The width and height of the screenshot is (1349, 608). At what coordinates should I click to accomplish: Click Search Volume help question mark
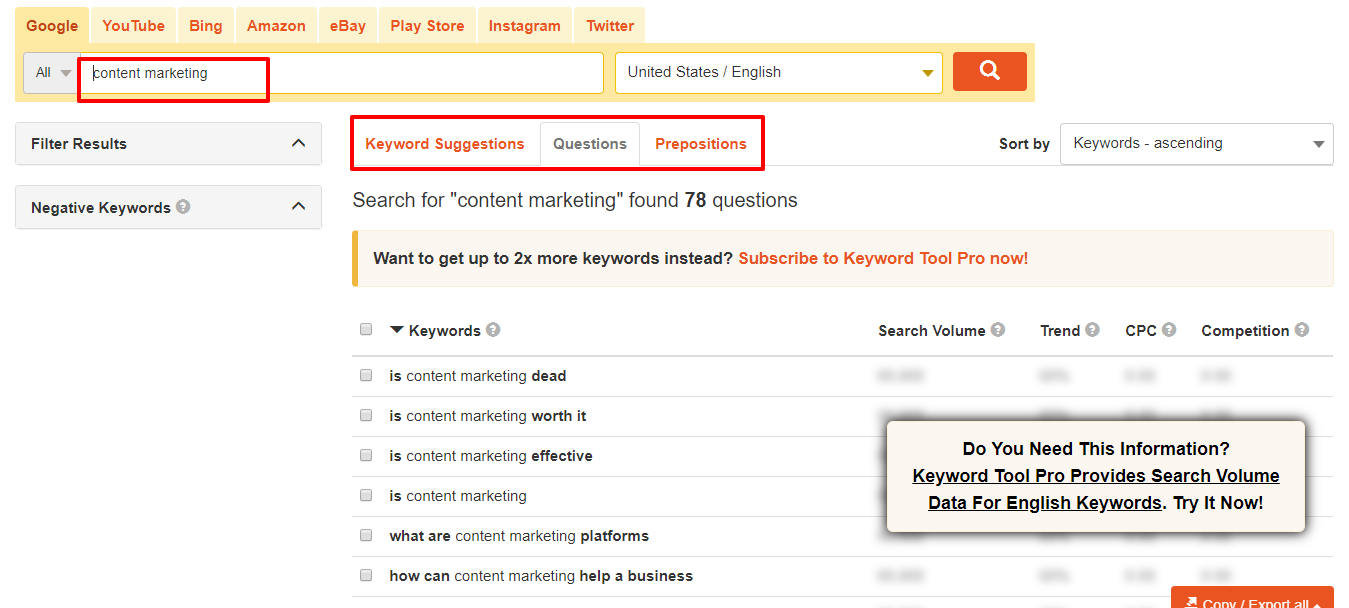pos(998,330)
